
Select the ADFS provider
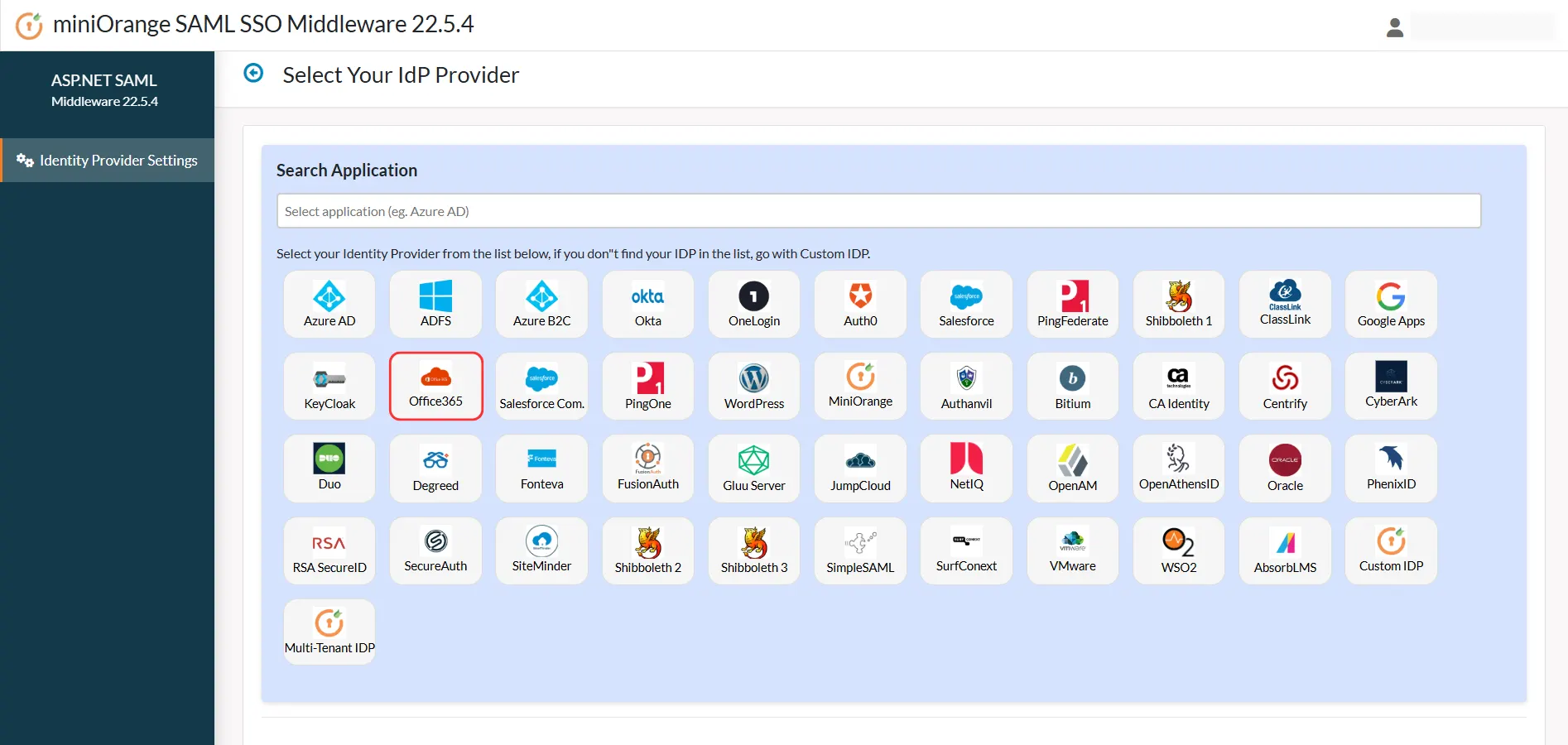click(435, 305)
